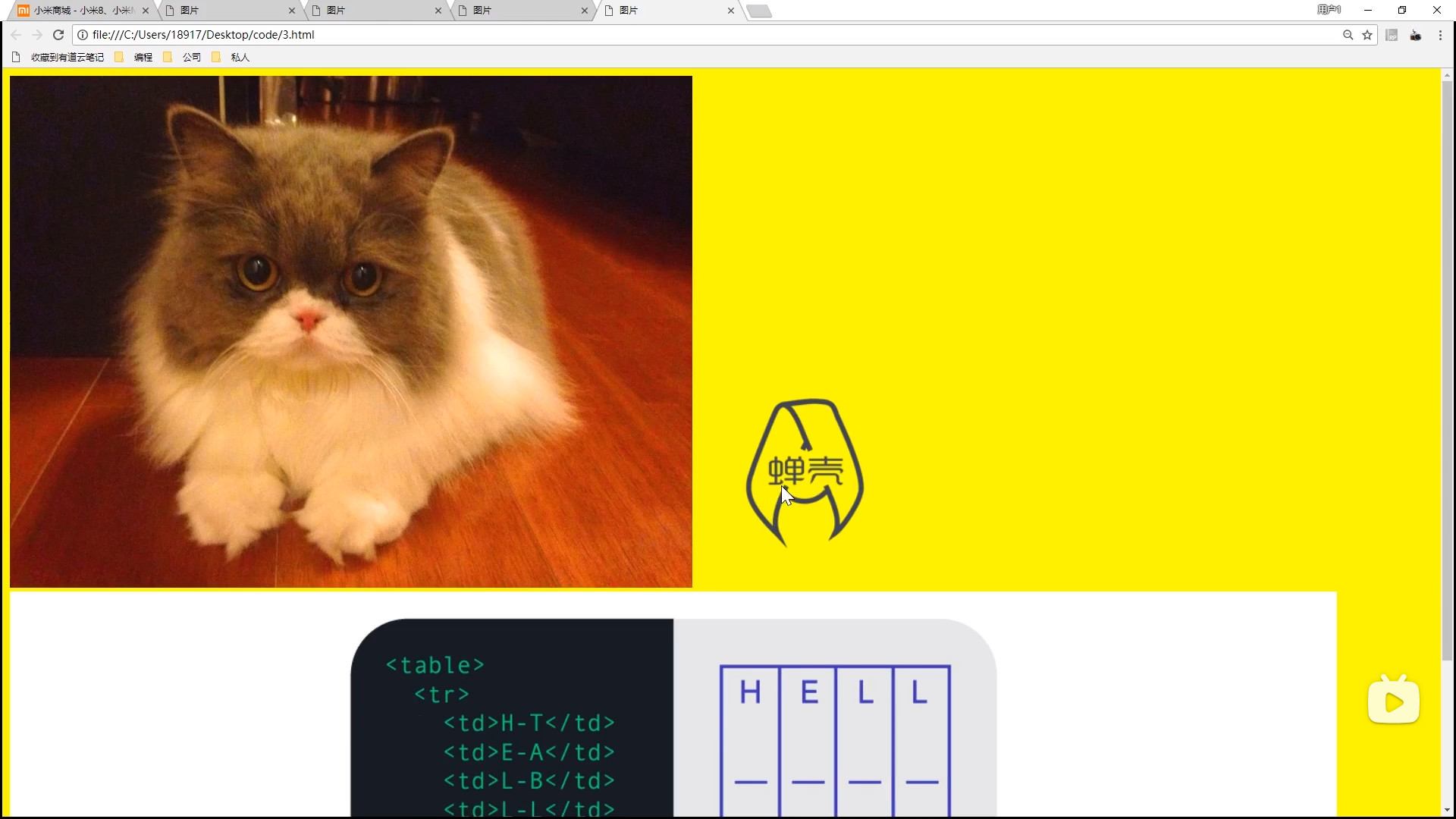Close the 小米商城 tab

click(x=146, y=11)
